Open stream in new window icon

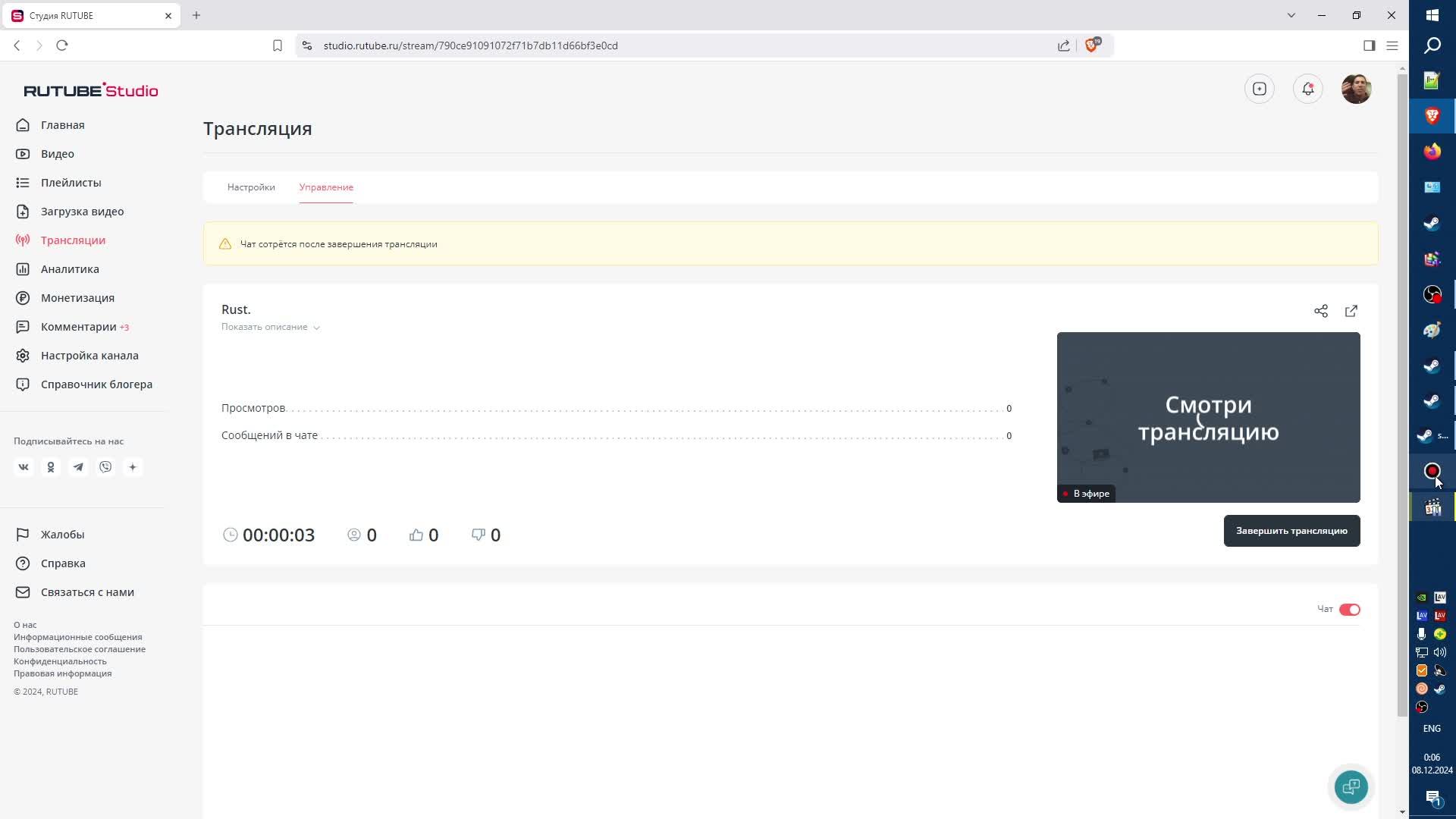pos(1351,311)
